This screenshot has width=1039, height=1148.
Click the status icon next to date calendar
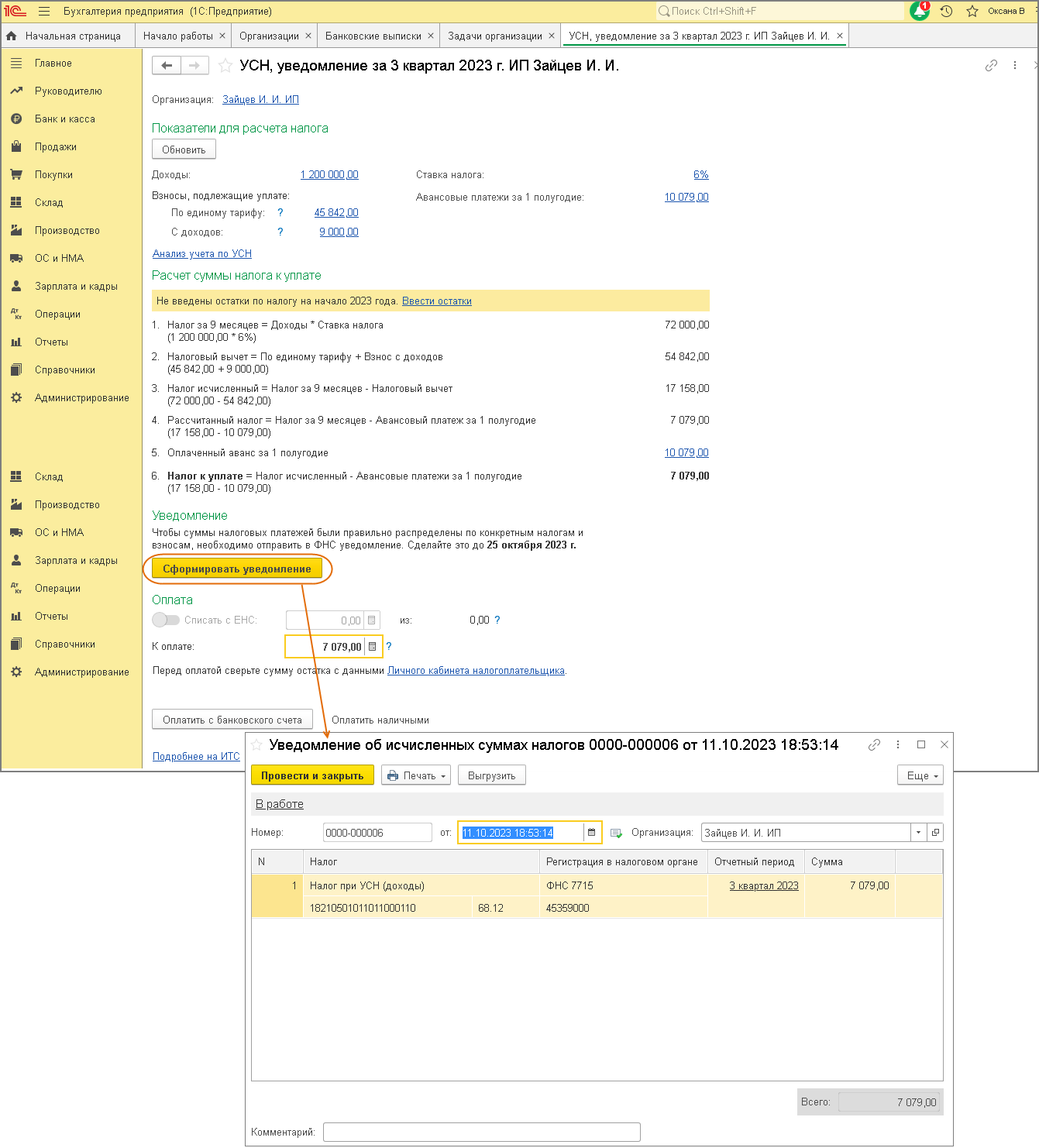617,833
